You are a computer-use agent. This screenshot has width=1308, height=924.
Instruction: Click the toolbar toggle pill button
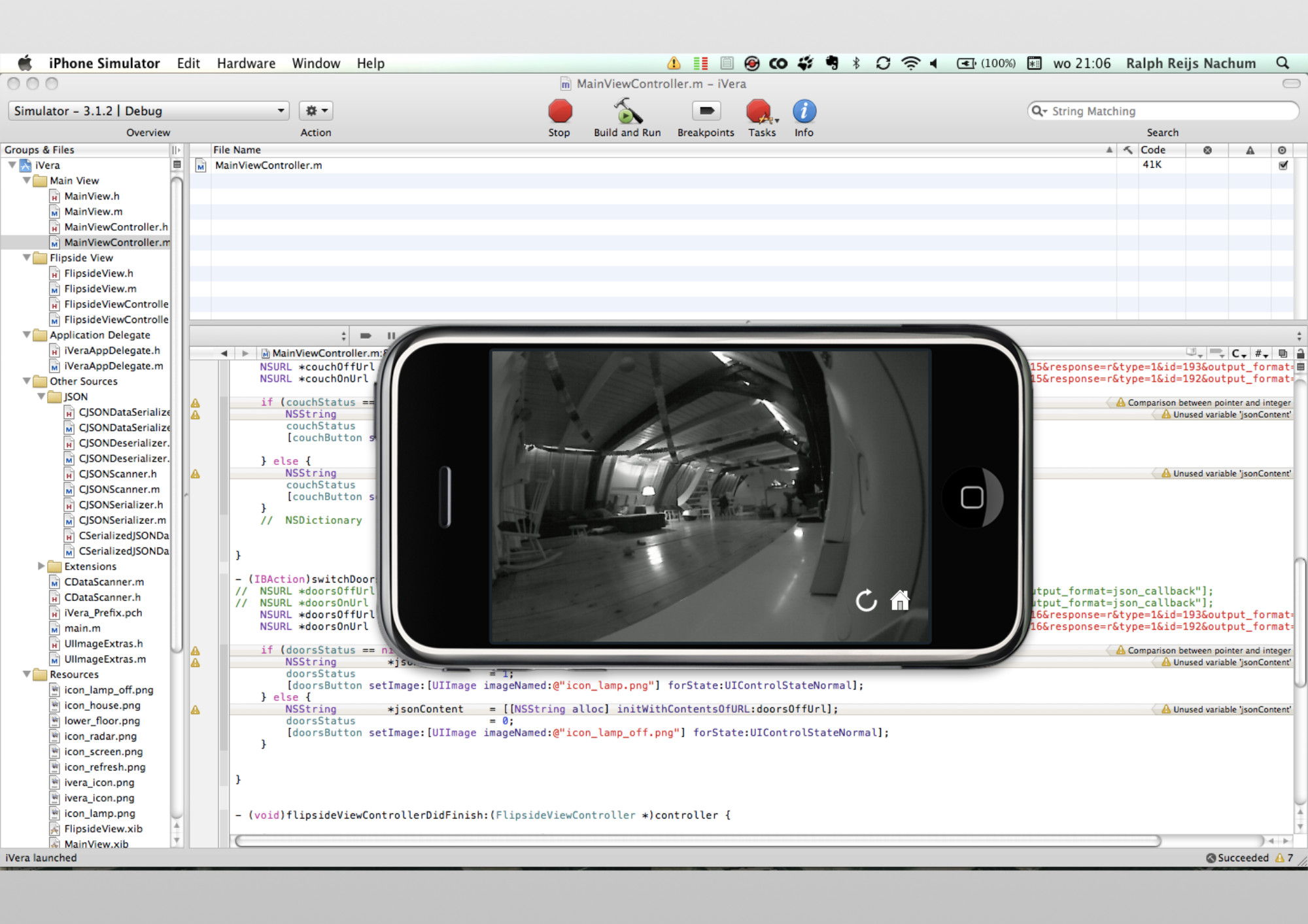coord(1291,83)
